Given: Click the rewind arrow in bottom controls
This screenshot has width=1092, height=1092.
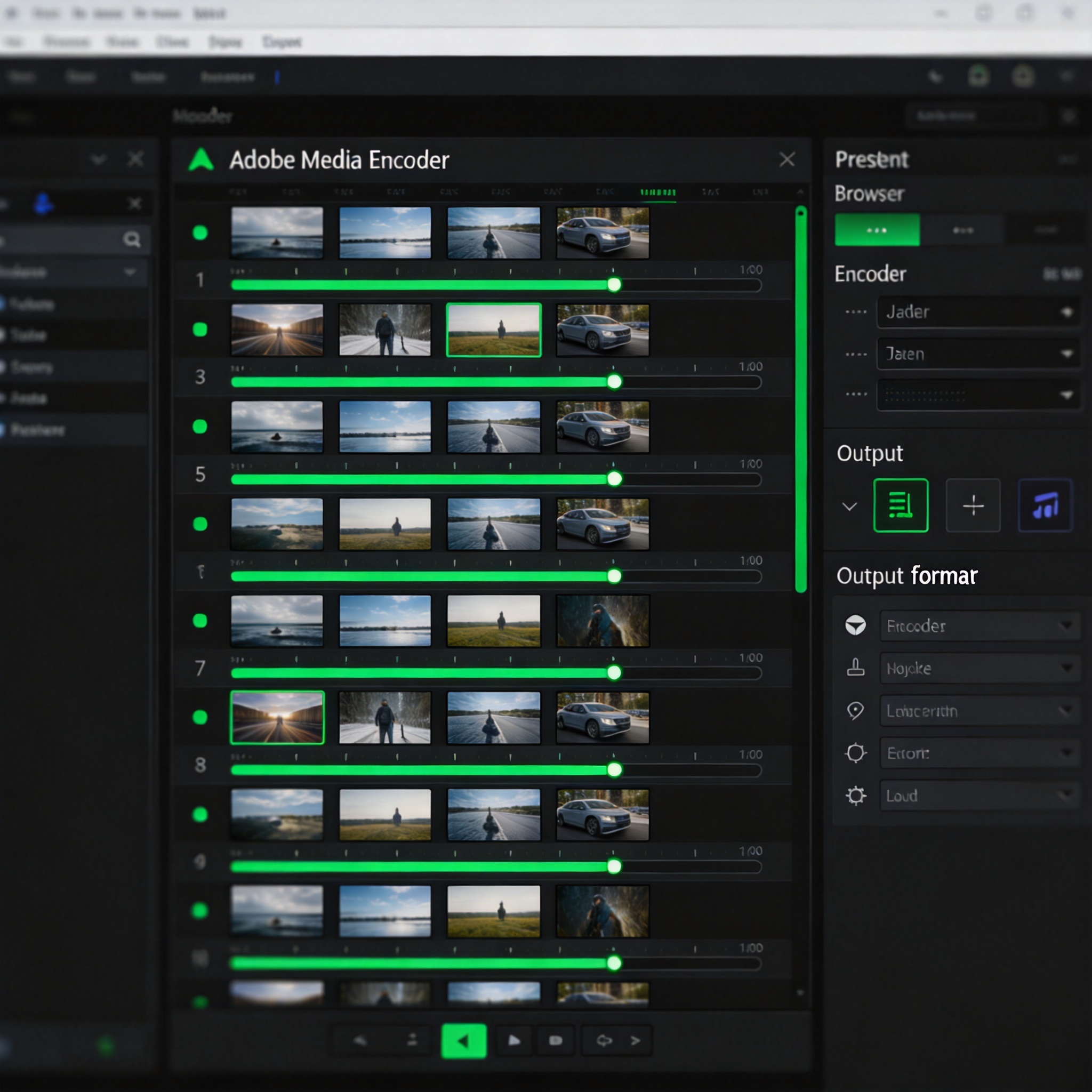Looking at the screenshot, I should pos(360,1041).
